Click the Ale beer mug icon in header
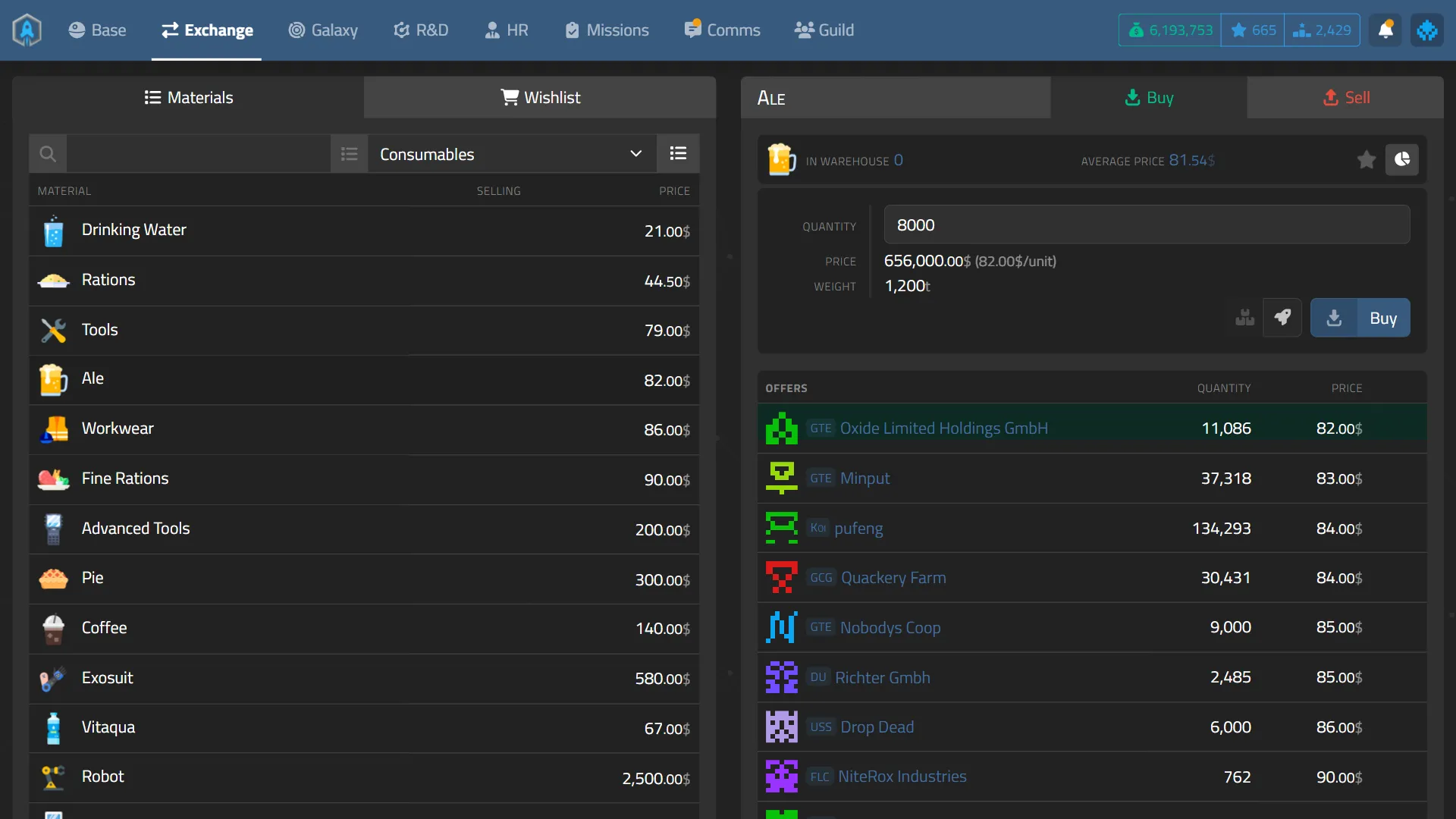The width and height of the screenshot is (1456, 819). point(781,160)
